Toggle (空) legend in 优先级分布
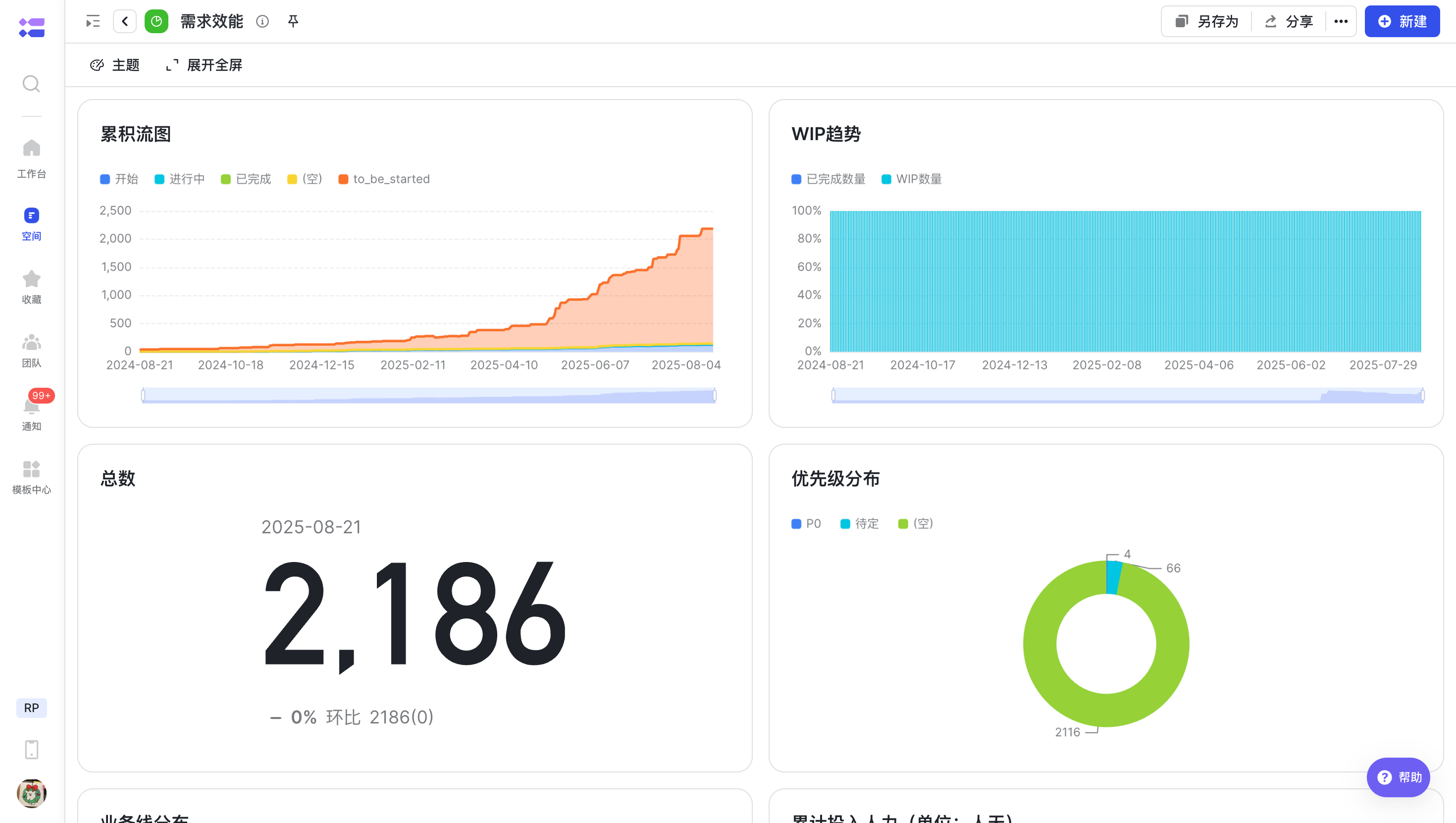1456x823 pixels. pyautogui.click(x=916, y=523)
